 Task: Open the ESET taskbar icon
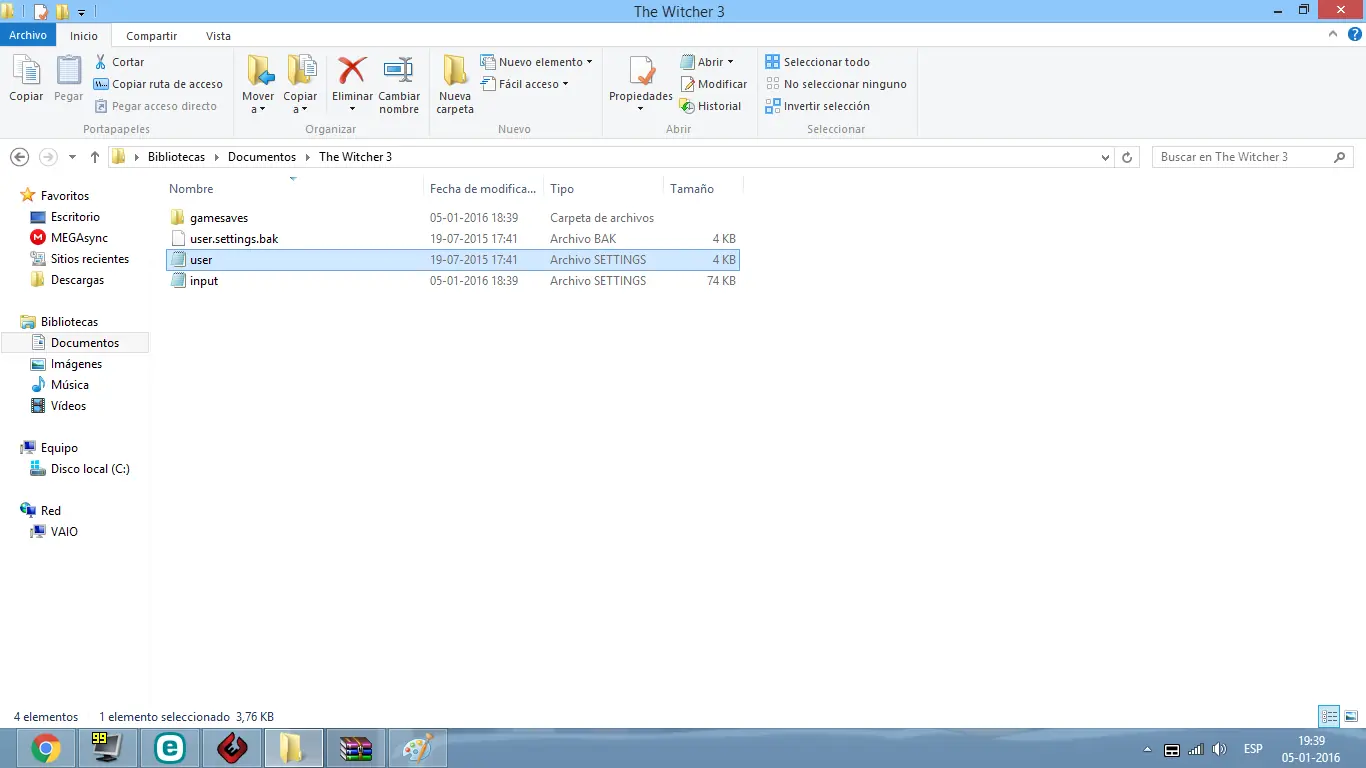pos(170,748)
